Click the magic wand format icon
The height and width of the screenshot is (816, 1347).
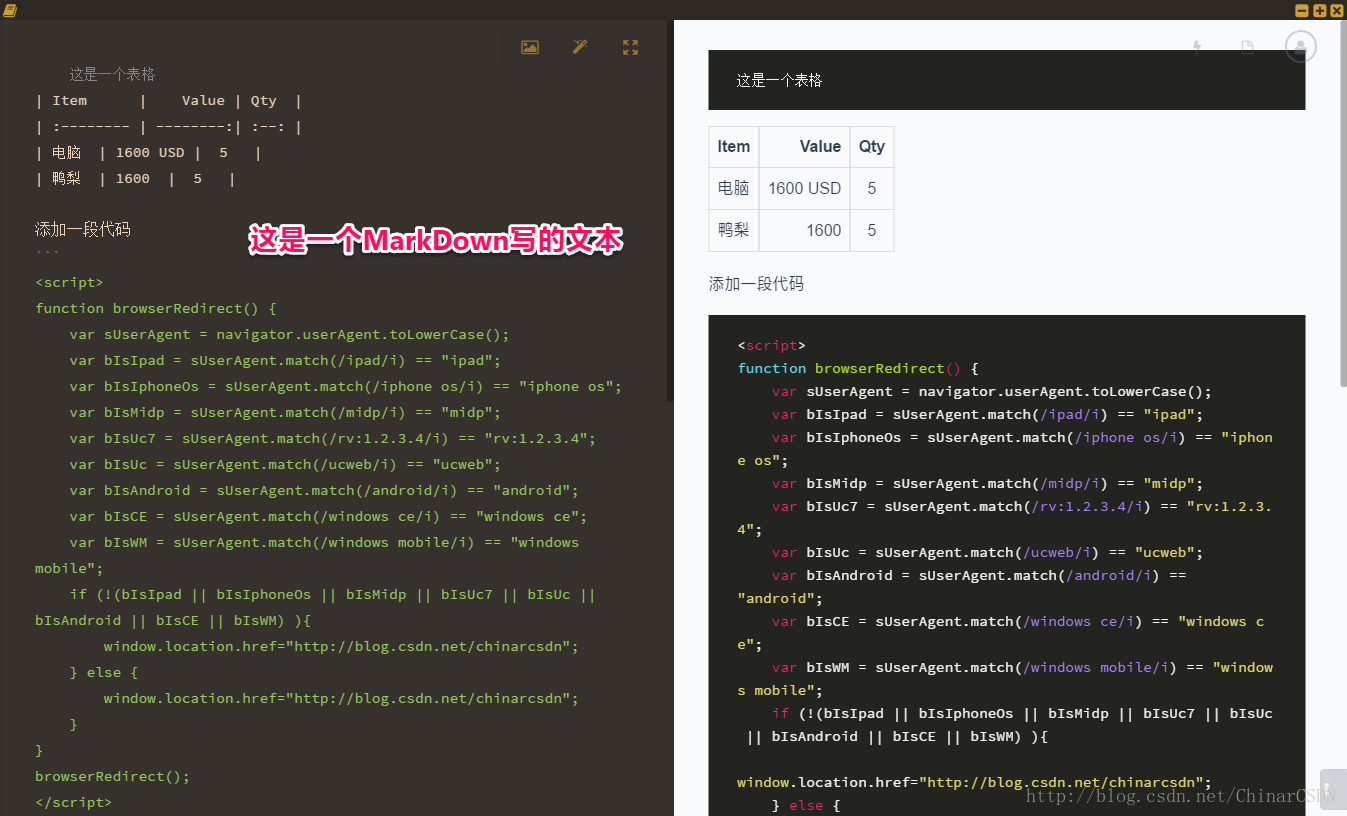[x=580, y=47]
